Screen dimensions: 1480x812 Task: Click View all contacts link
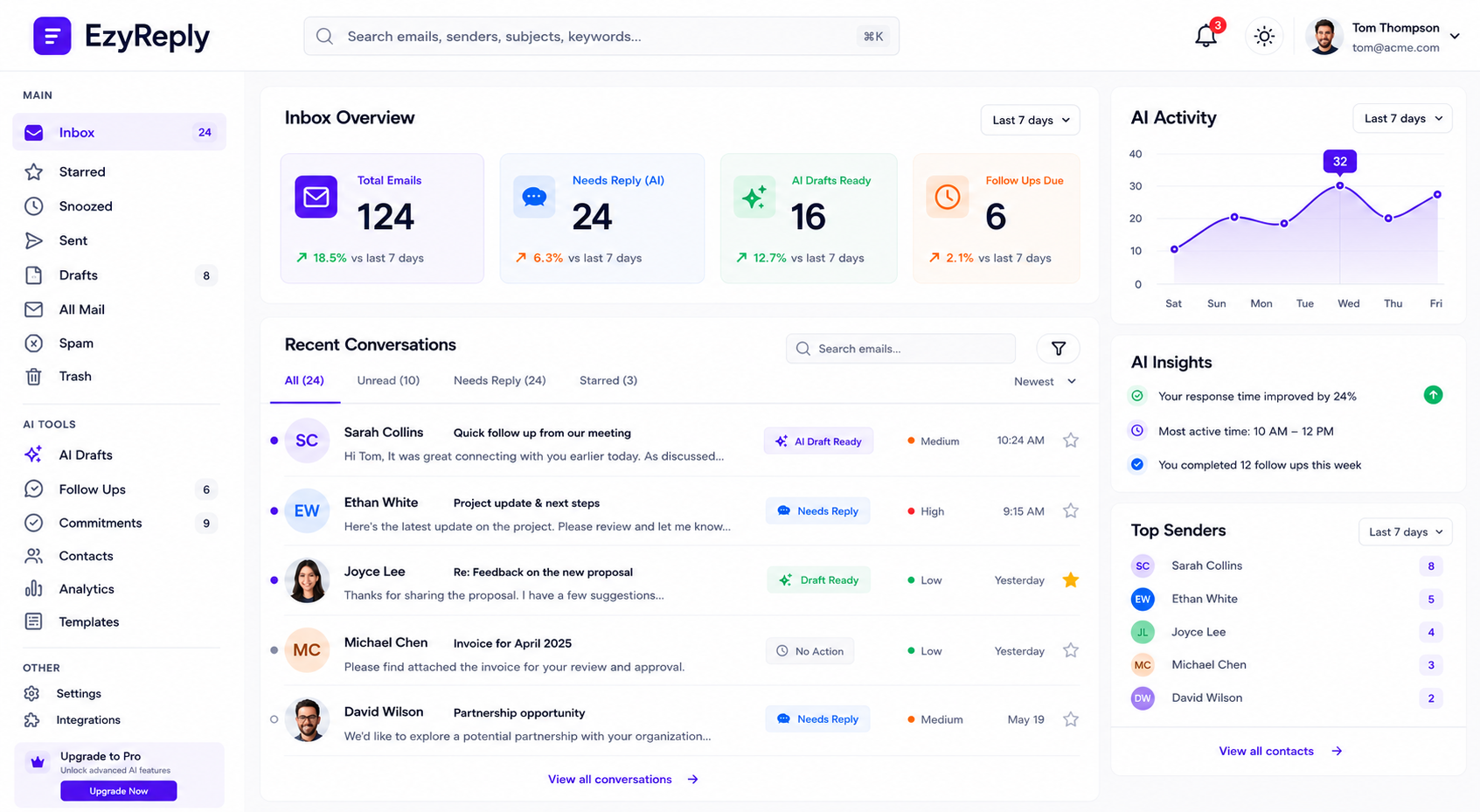(1281, 751)
